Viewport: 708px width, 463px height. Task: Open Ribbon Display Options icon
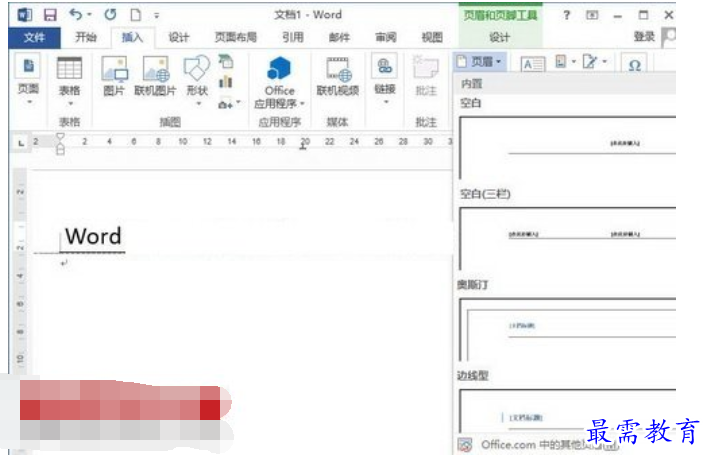point(592,15)
